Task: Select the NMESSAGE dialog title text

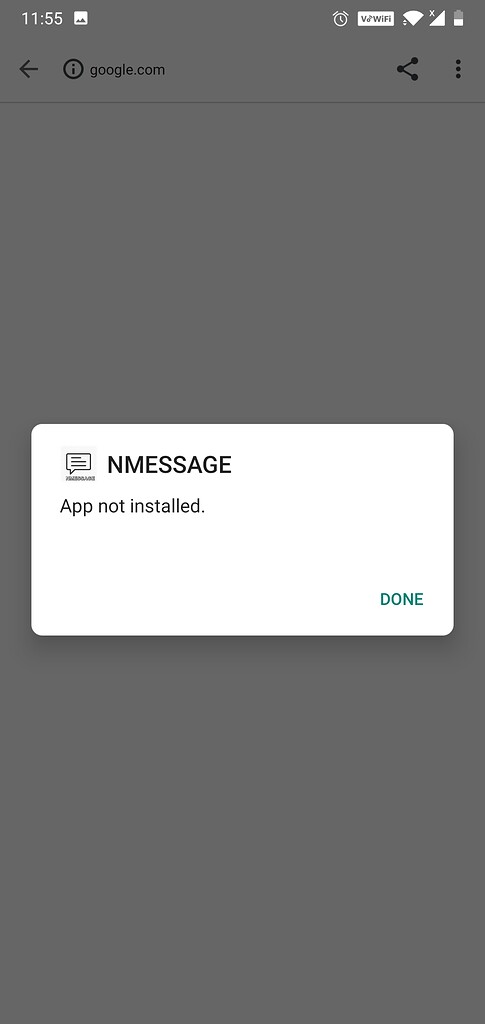Action: click(169, 464)
